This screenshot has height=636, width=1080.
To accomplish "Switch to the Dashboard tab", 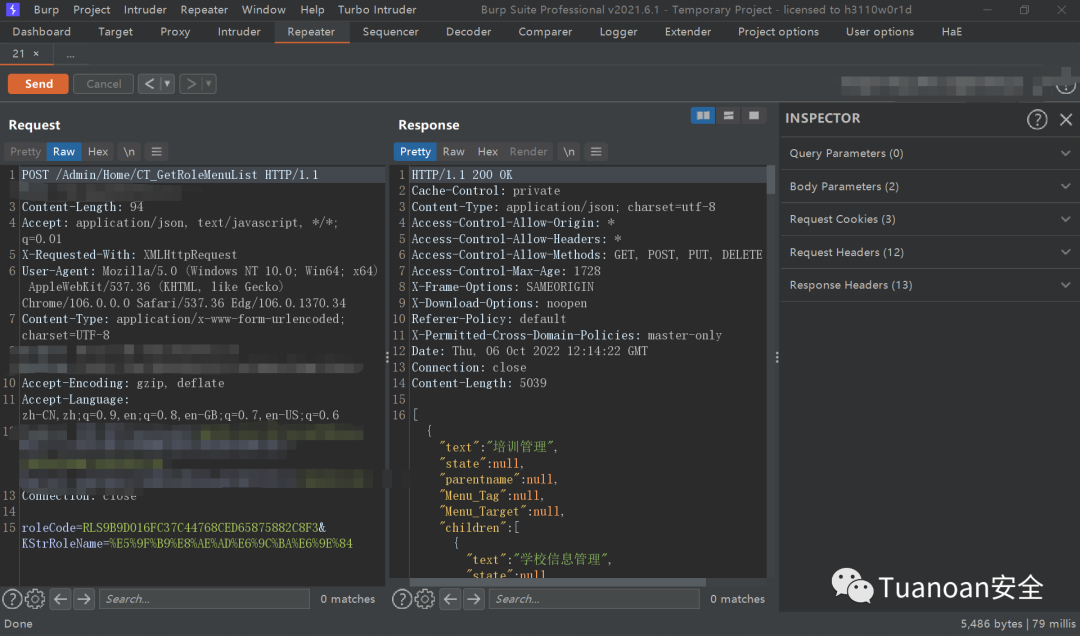I will [x=41, y=32].
